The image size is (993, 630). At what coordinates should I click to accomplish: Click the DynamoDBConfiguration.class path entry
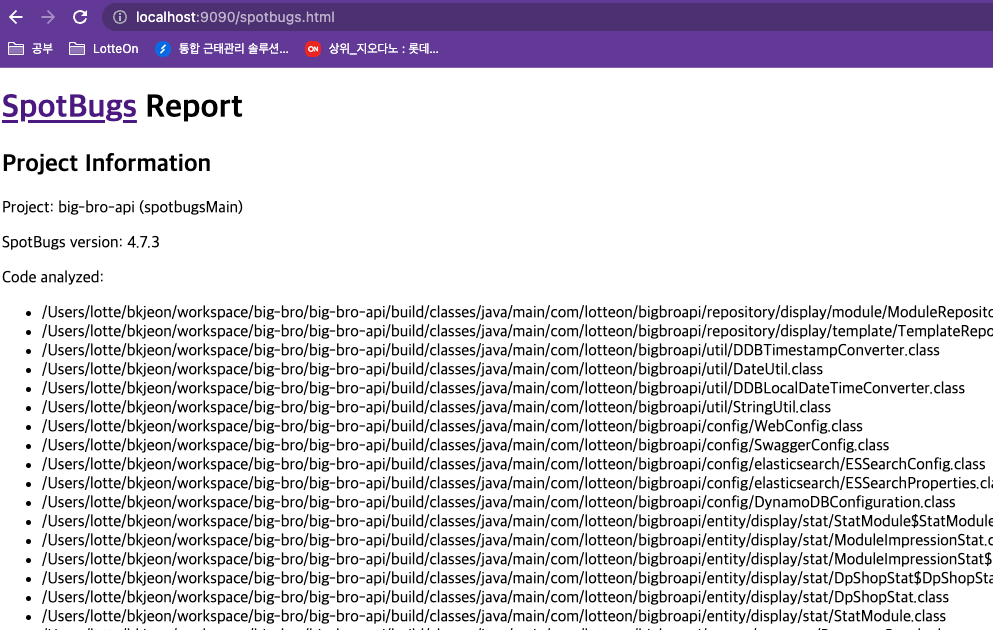tap(498, 502)
